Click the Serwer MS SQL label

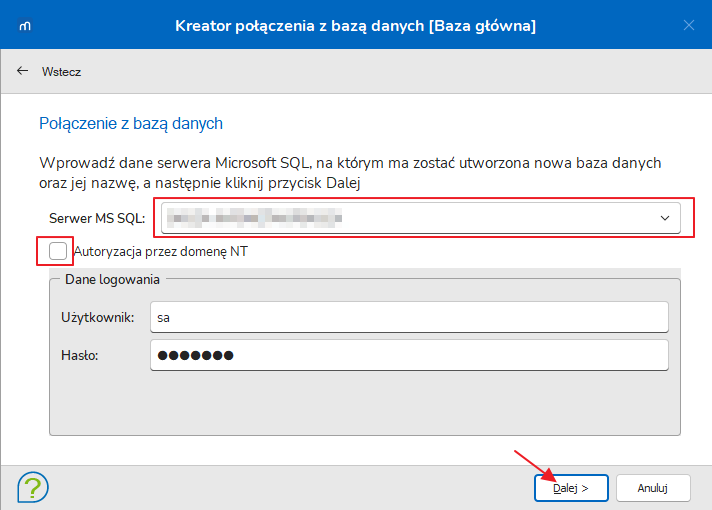(97, 218)
